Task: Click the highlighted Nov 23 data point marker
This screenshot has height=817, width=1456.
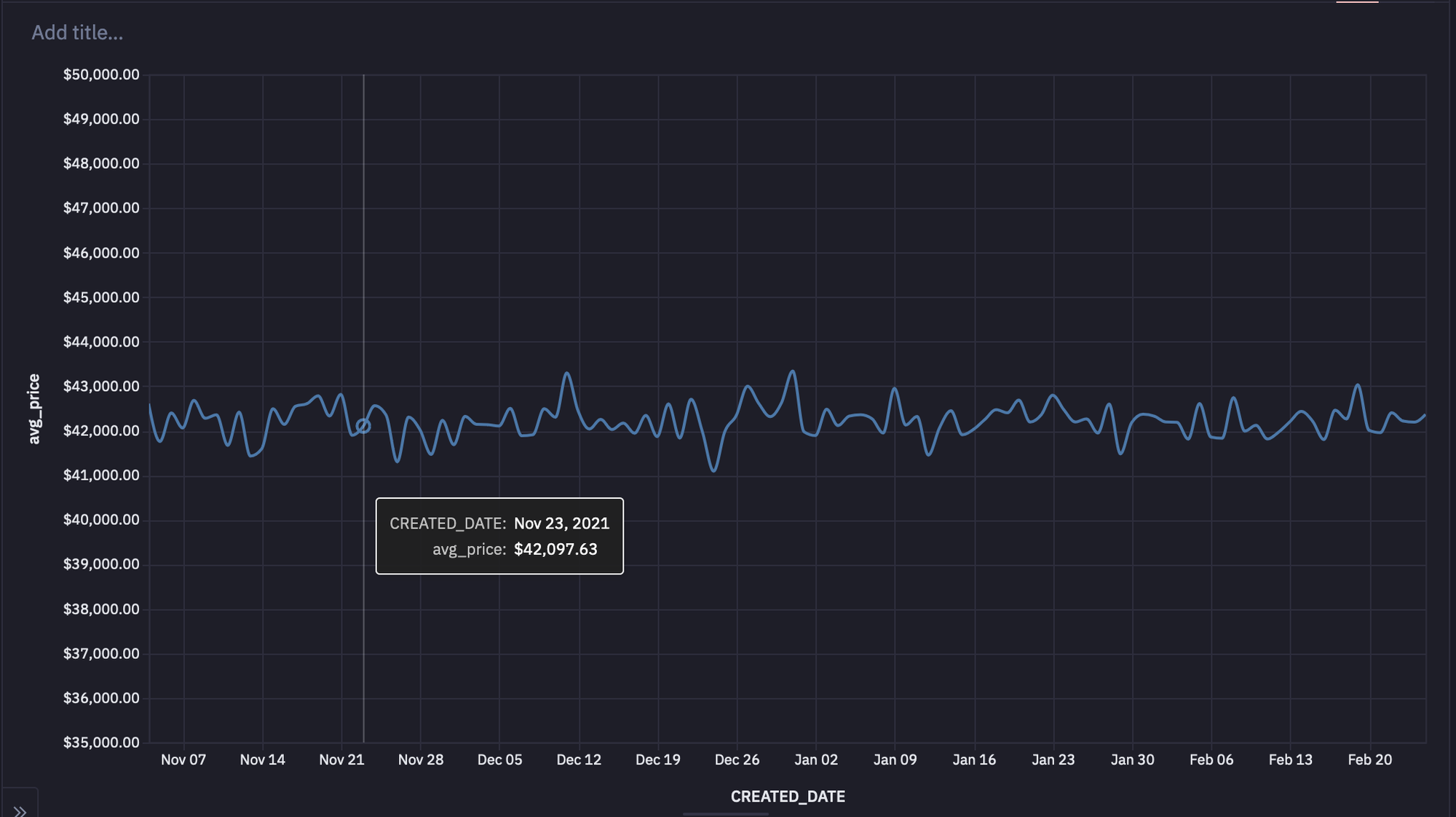Action: tap(363, 426)
